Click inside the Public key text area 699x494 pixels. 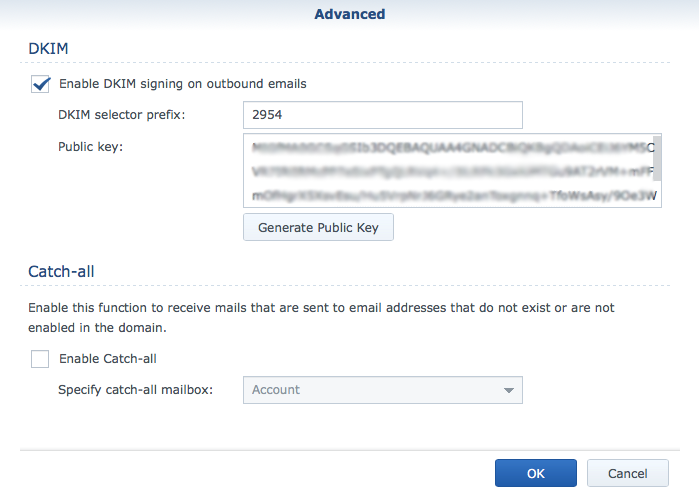pos(447,170)
